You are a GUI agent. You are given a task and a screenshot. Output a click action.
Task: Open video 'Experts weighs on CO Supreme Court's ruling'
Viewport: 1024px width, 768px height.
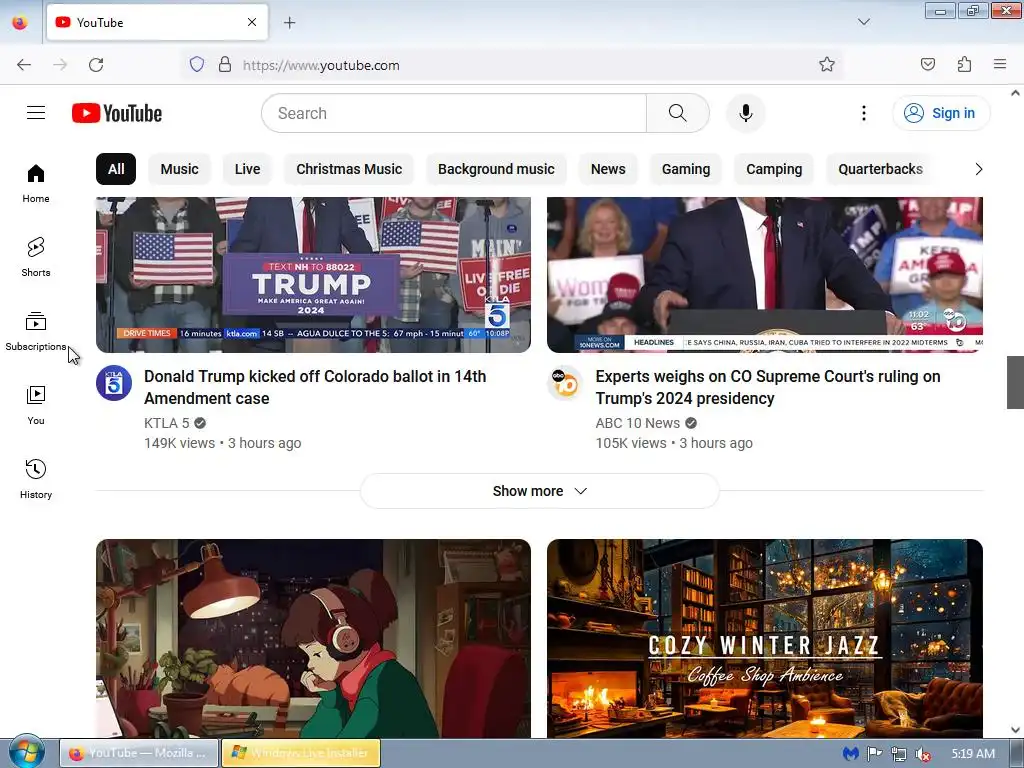[x=768, y=387]
